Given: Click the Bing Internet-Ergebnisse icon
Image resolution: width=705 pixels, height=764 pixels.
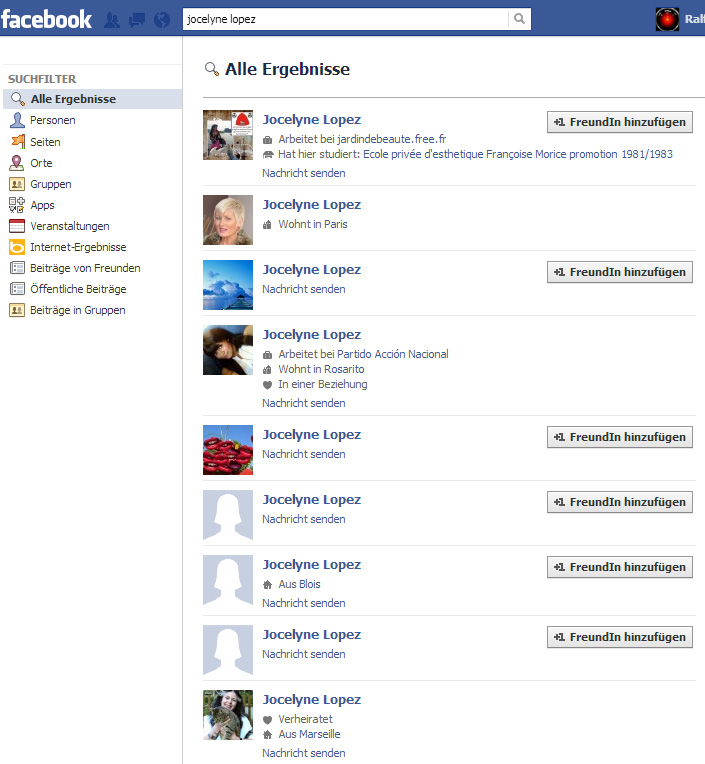Looking at the screenshot, I should 17,247.
